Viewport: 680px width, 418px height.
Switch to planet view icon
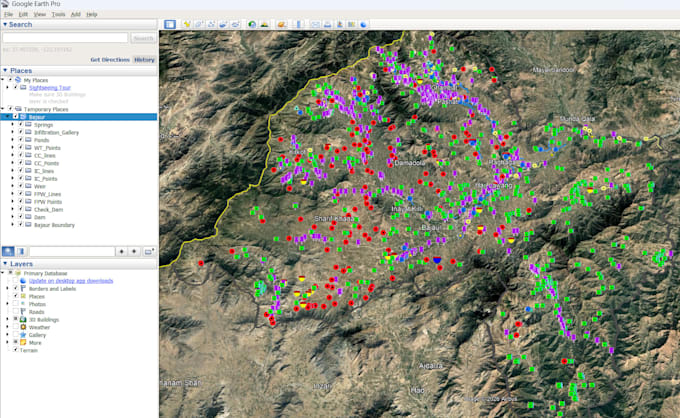click(282, 24)
